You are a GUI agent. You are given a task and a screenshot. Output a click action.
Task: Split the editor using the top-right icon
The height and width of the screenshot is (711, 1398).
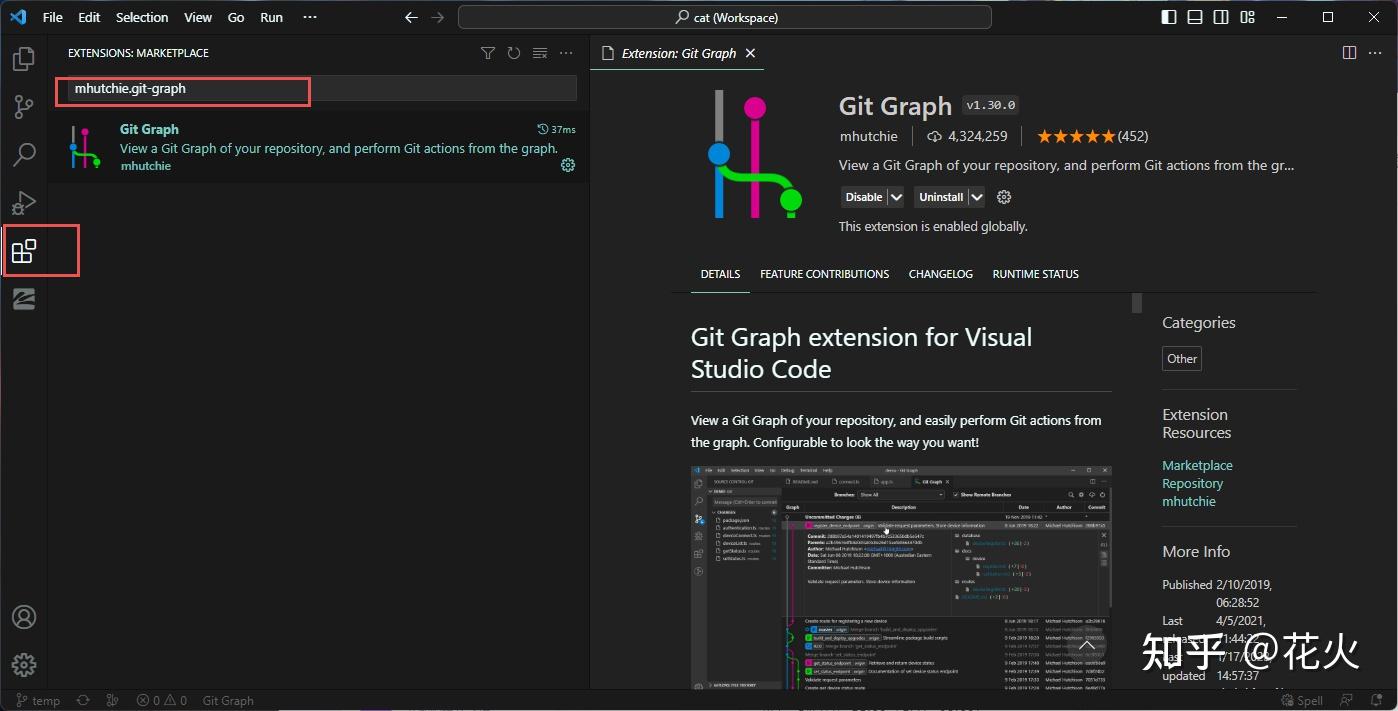point(1350,53)
